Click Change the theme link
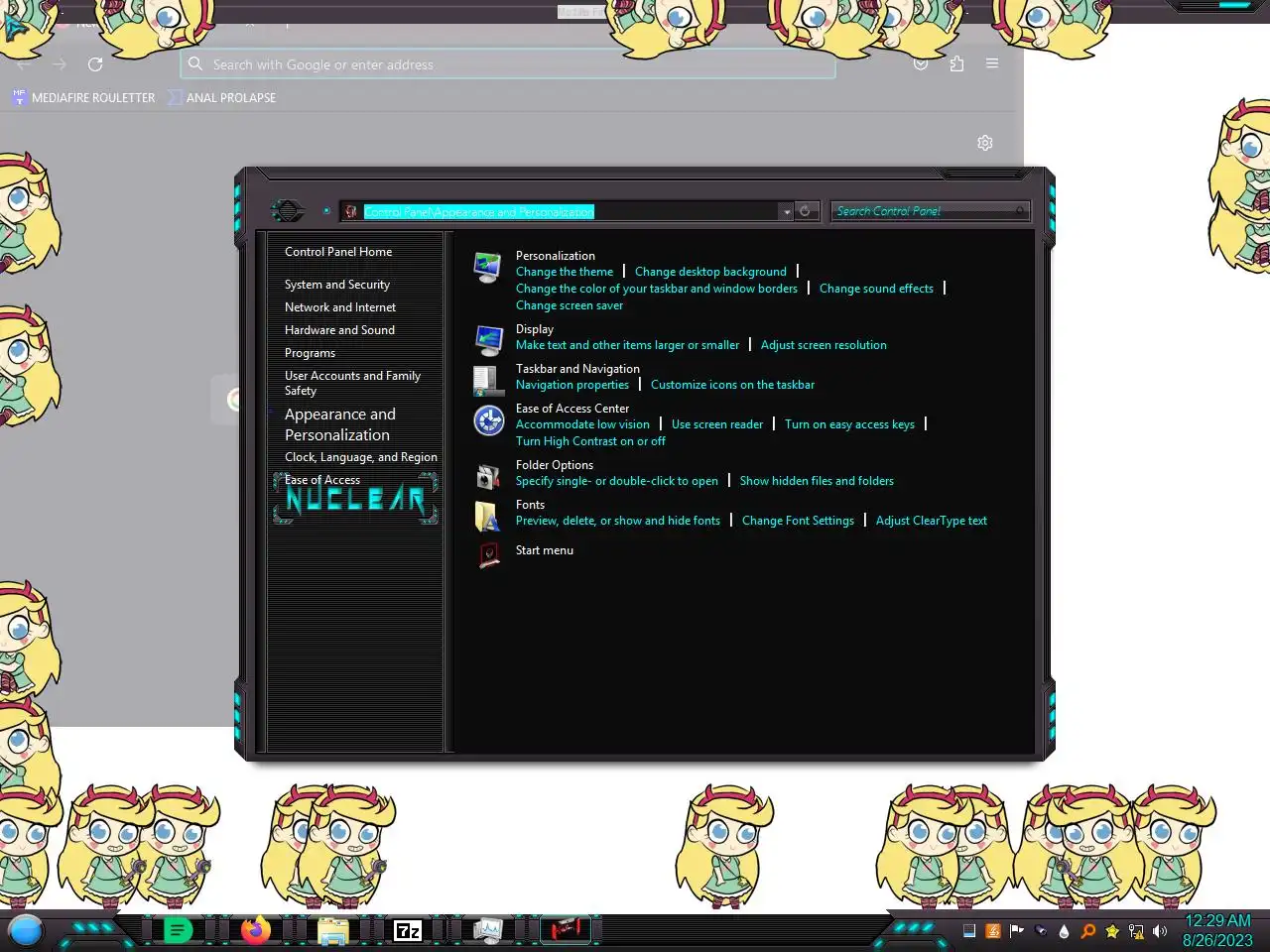The image size is (1270, 952). point(565,272)
